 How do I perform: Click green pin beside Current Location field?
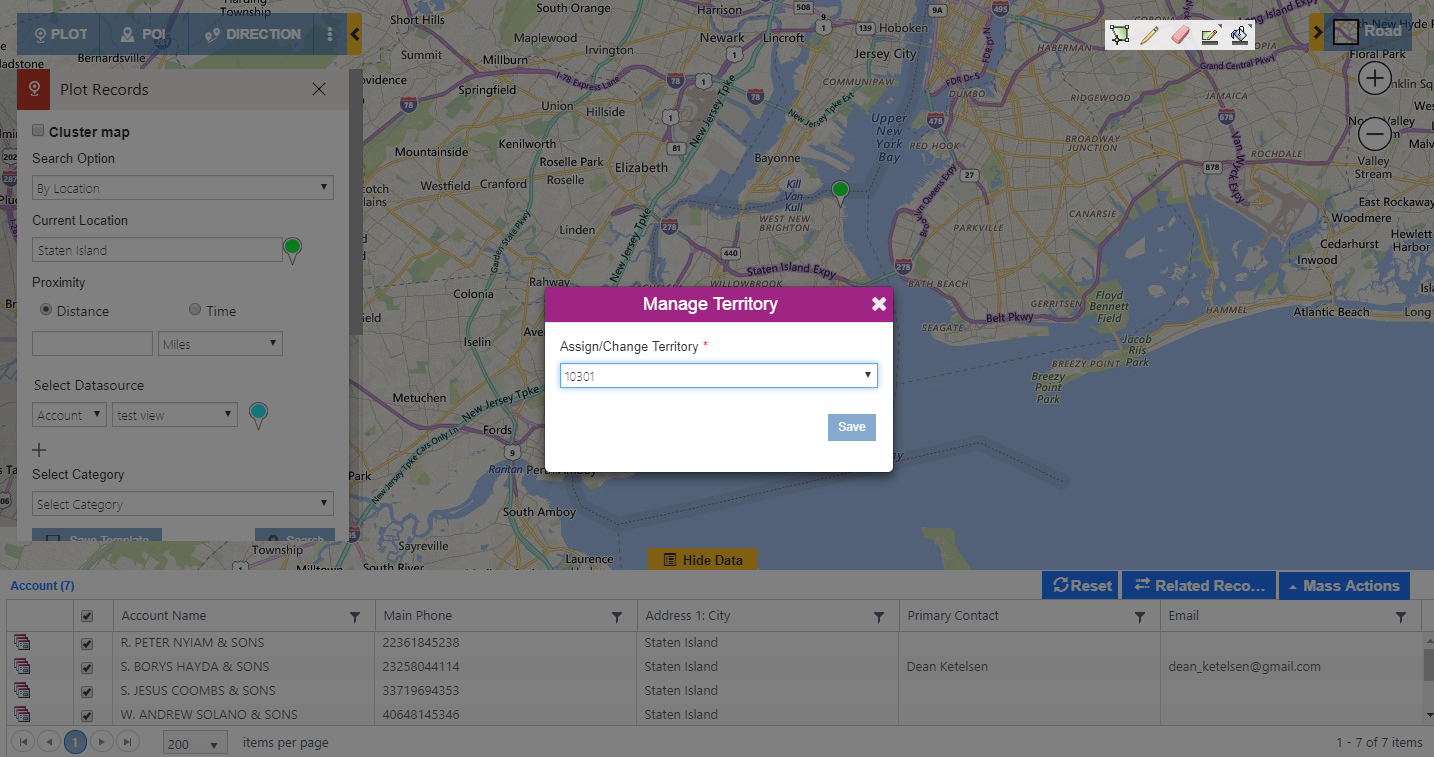tap(292, 249)
